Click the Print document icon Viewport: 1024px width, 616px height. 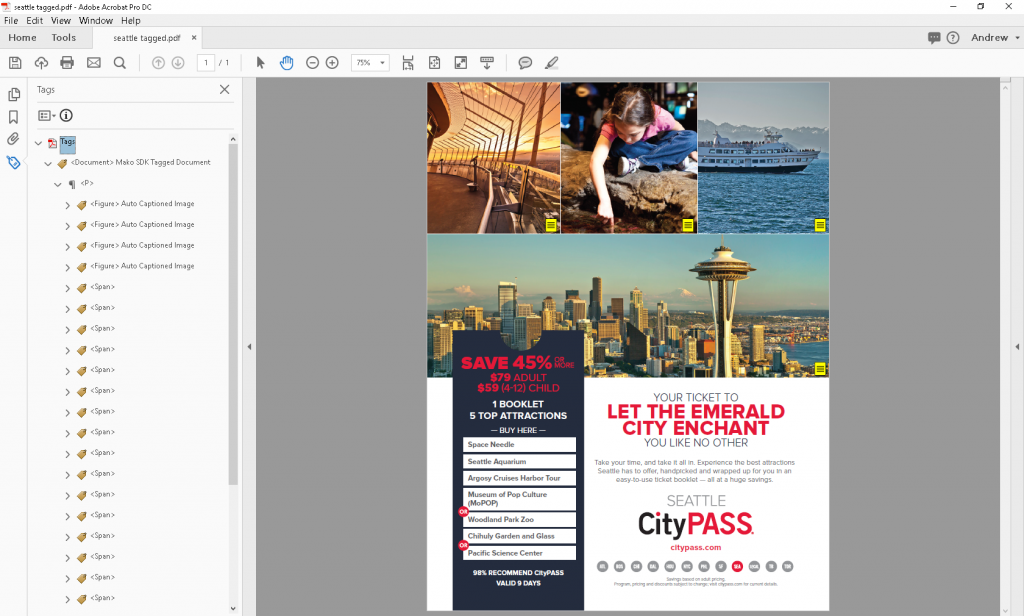click(66, 62)
